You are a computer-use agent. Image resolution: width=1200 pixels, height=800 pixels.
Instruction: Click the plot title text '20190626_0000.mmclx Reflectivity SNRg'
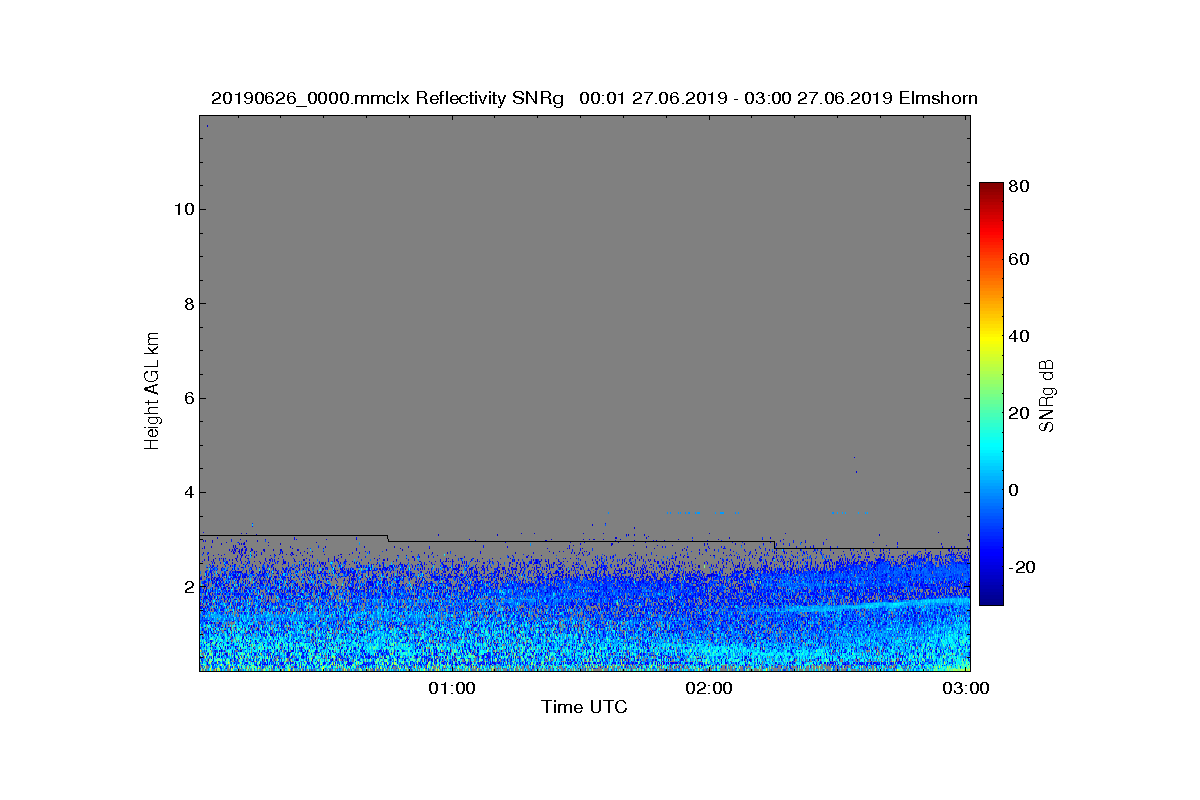point(388,98)
